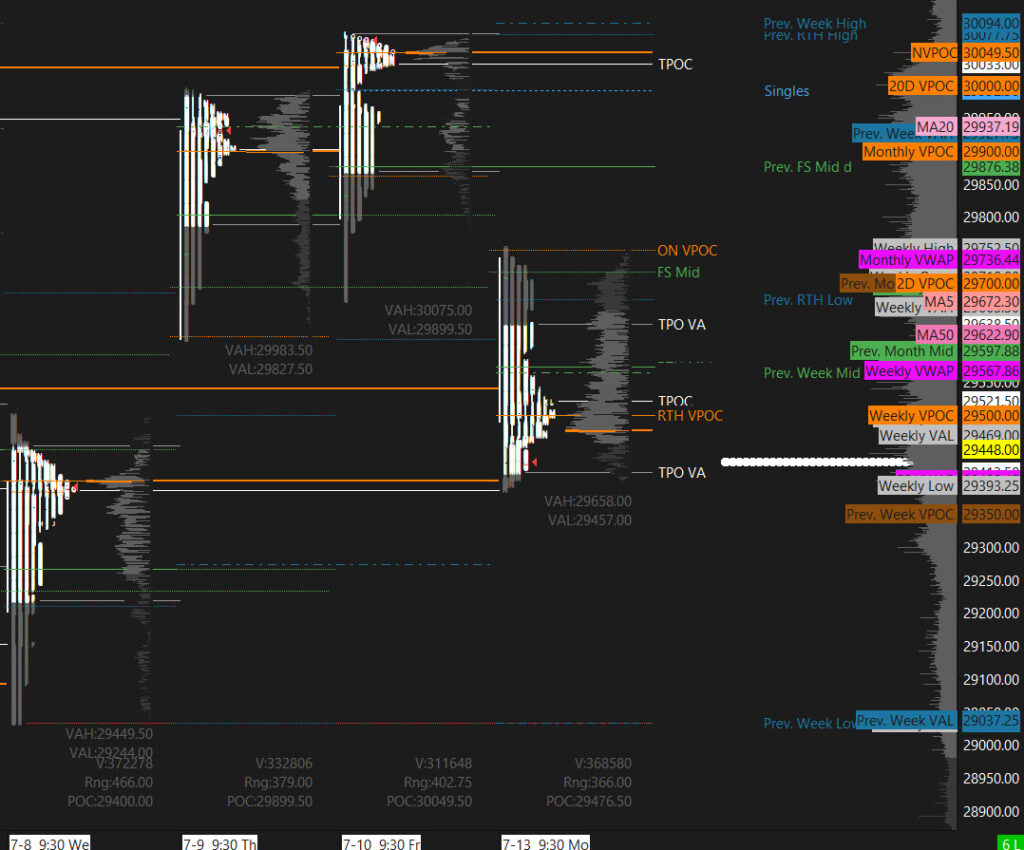
Task: Select the 7-10 9:30 Fr session marker
Action: click(381, 843)
